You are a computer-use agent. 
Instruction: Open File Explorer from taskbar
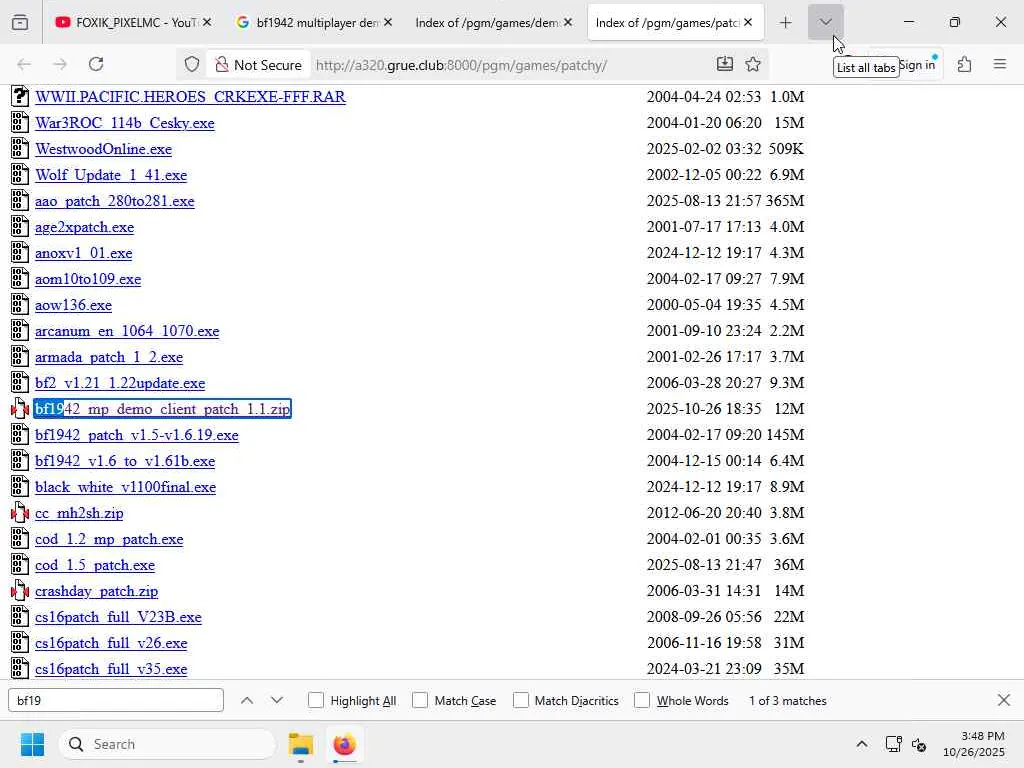tap(301, 744)
